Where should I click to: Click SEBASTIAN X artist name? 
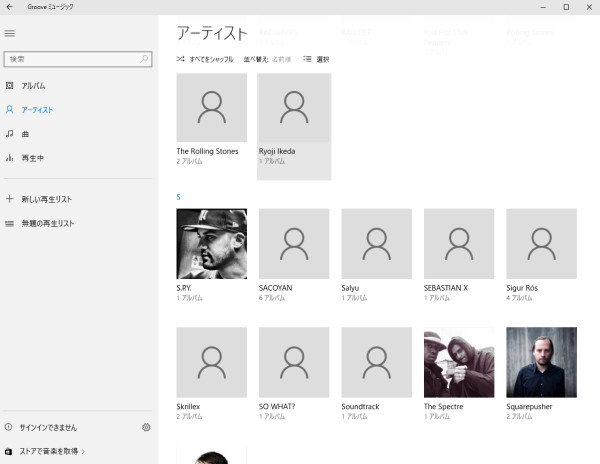pyautogui.click(x=446, y=288)
